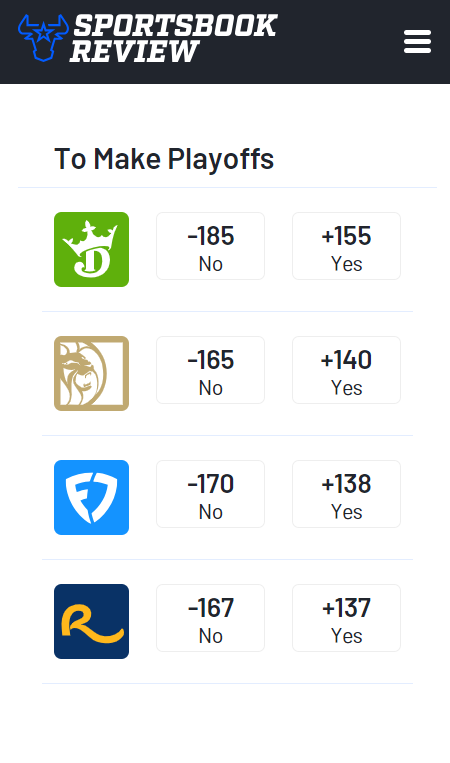
Task: Select BetRivers +137 Yes odds
Action: pos(346,618)
